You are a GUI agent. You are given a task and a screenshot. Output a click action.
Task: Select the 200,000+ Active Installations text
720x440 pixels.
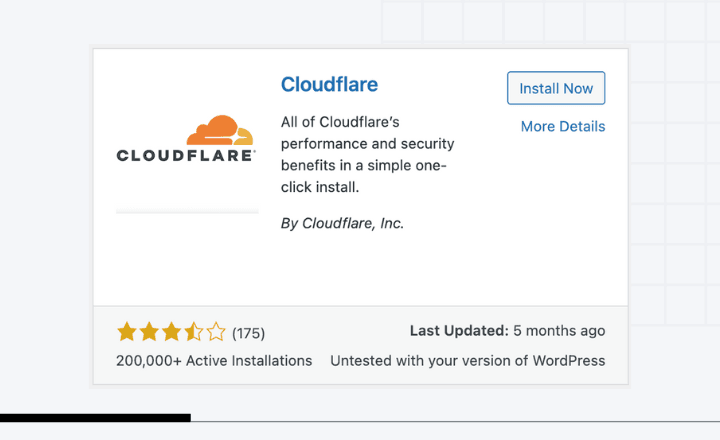[214, 361]
